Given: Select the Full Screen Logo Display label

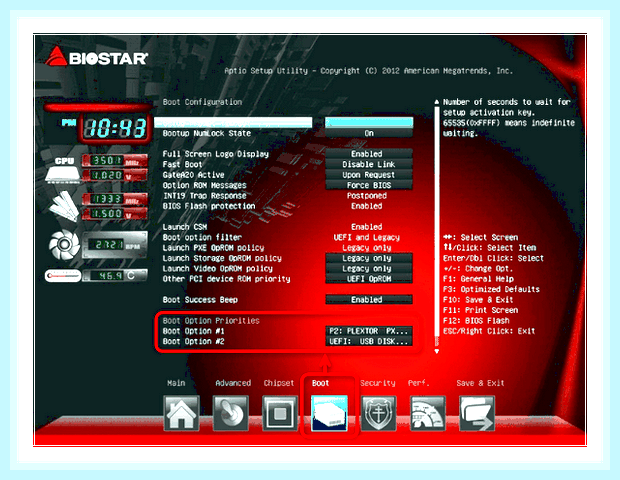Looking at the screenshot, I should tap(215, 154).
